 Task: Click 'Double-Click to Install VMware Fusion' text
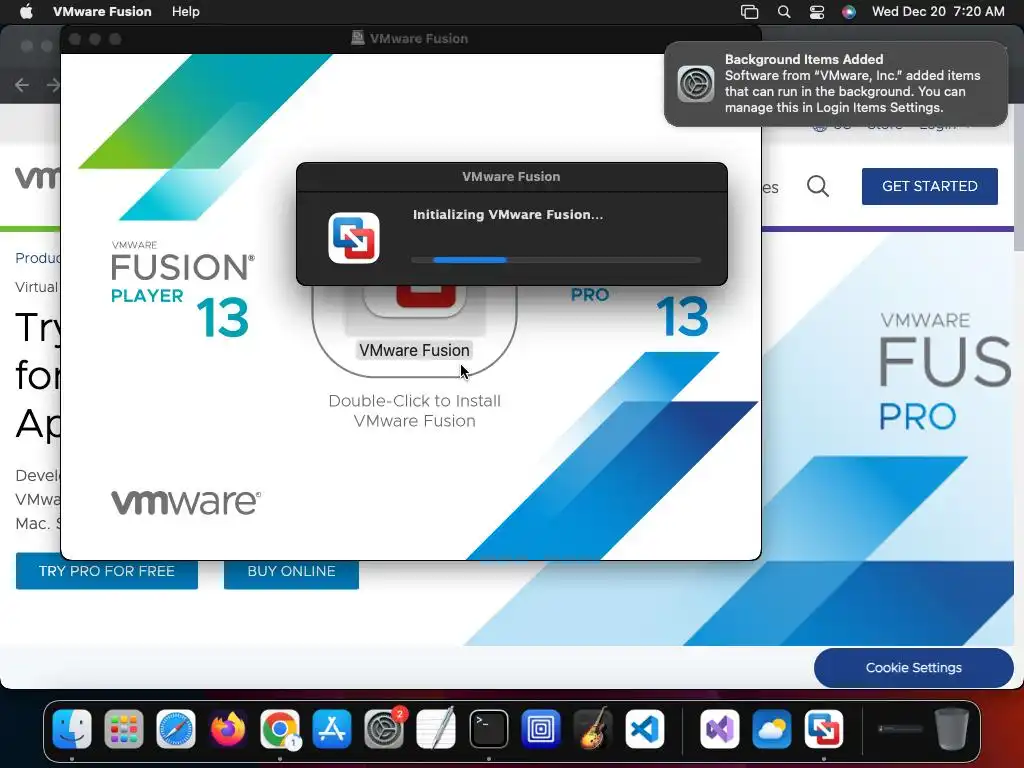click(415, 411)
